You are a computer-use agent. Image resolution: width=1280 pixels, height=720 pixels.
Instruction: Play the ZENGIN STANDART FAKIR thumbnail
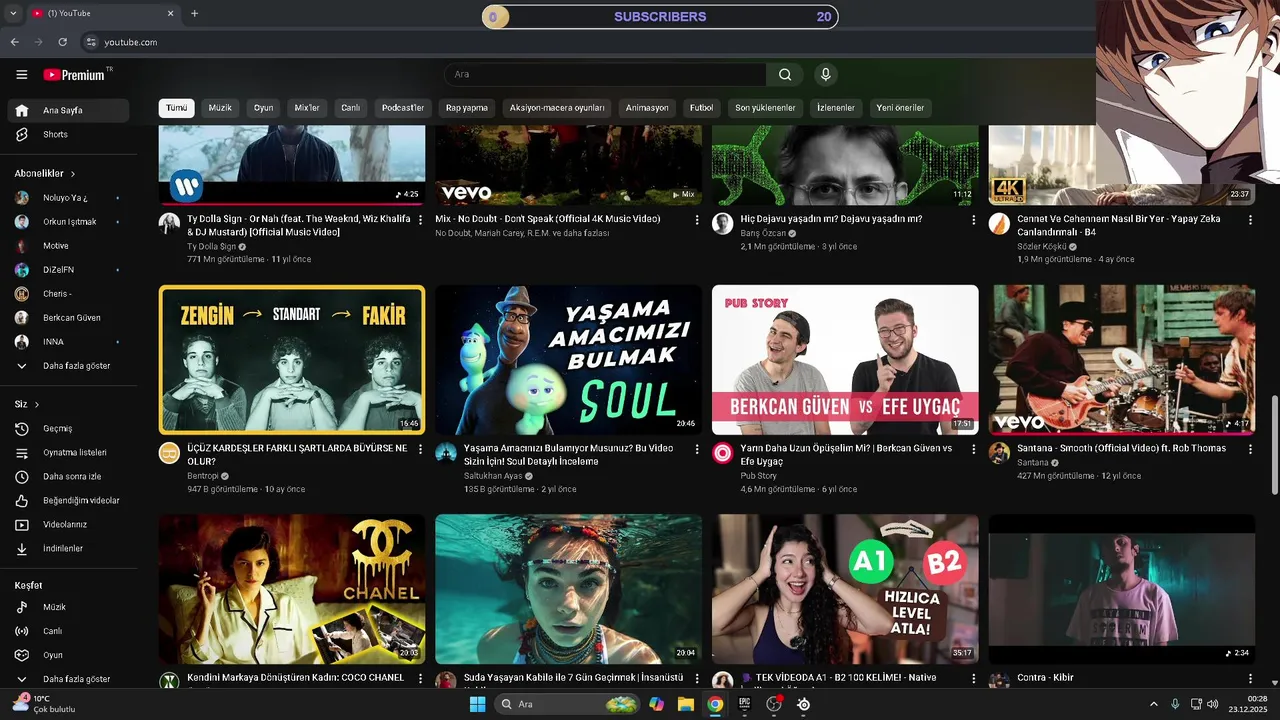(292, 360)
